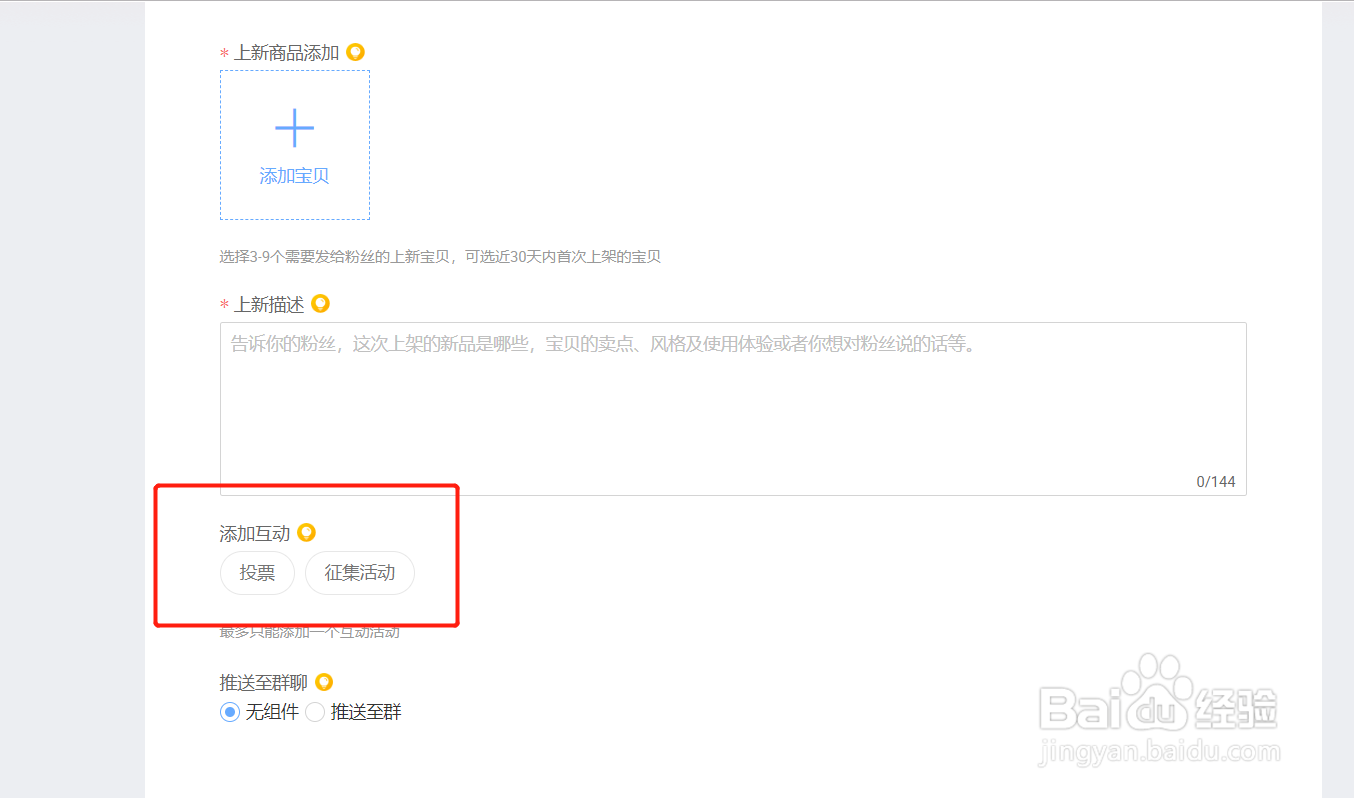Click the 添加宝贝 text link
The height and width of the screenshot is (798, 1354).
click(x=294, y=176)
